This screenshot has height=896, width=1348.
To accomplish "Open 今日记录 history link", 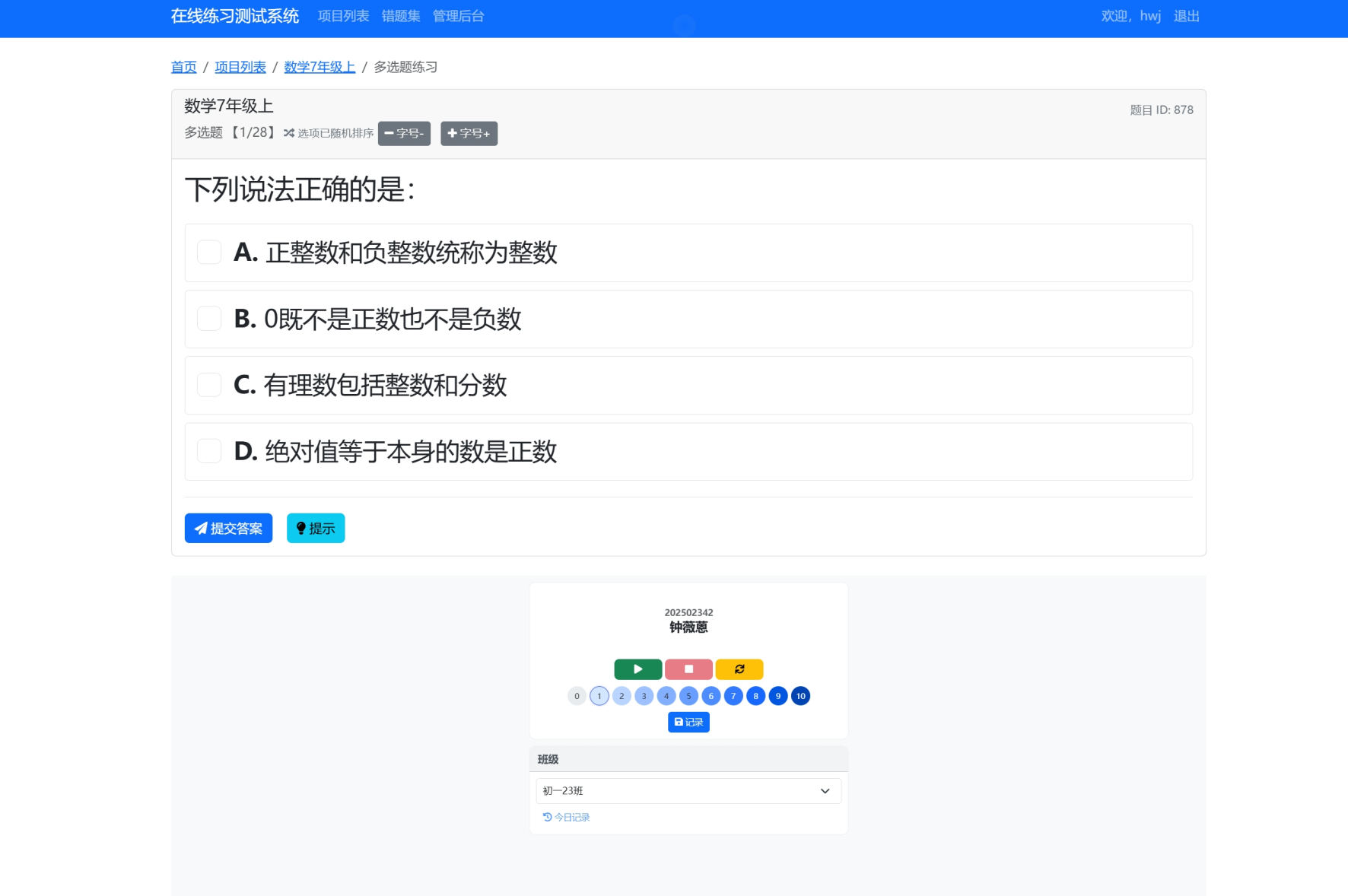I will pos(567,818).
